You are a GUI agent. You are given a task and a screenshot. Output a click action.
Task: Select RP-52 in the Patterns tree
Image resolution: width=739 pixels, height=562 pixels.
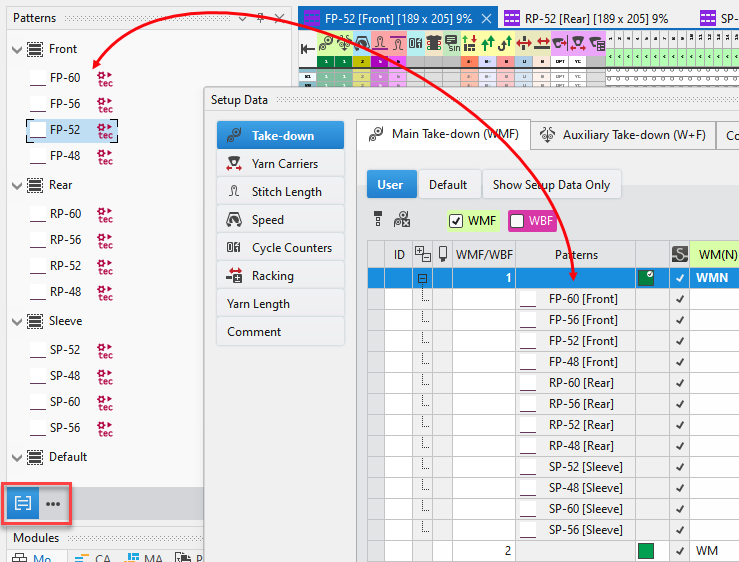click(65, 266)
